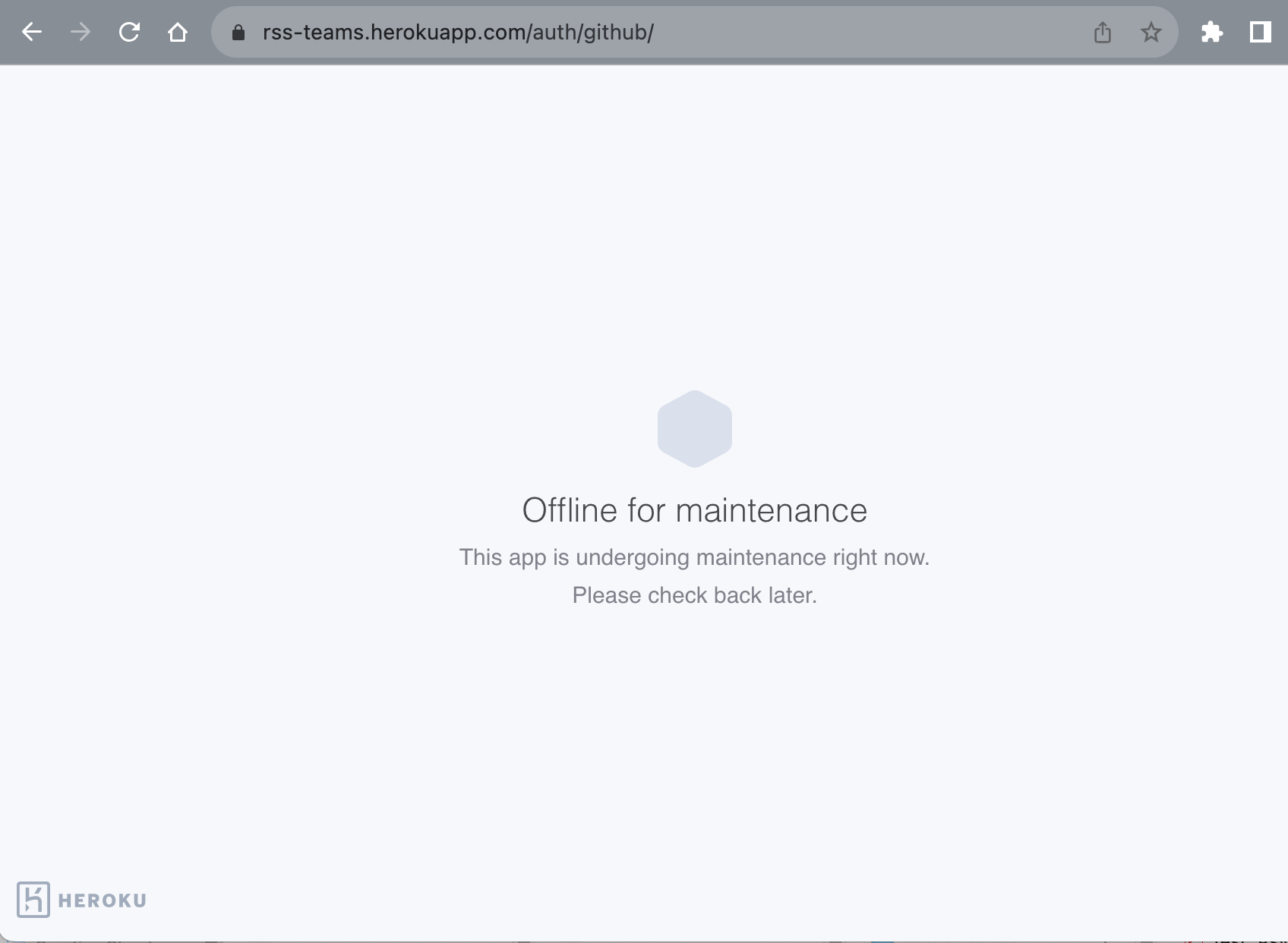Click the Heroku logo mark in footer

point(35,900)
